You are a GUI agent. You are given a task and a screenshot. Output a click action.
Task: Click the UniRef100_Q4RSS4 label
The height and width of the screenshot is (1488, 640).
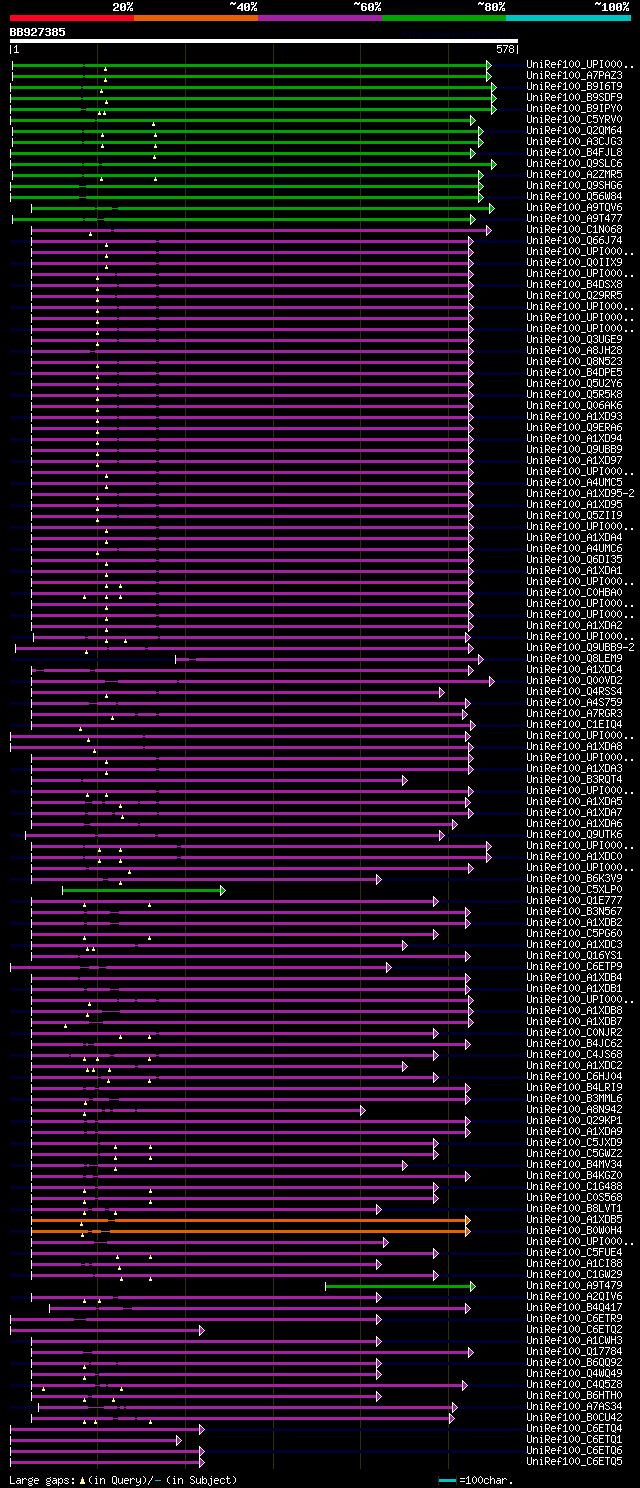pos(574,691)
